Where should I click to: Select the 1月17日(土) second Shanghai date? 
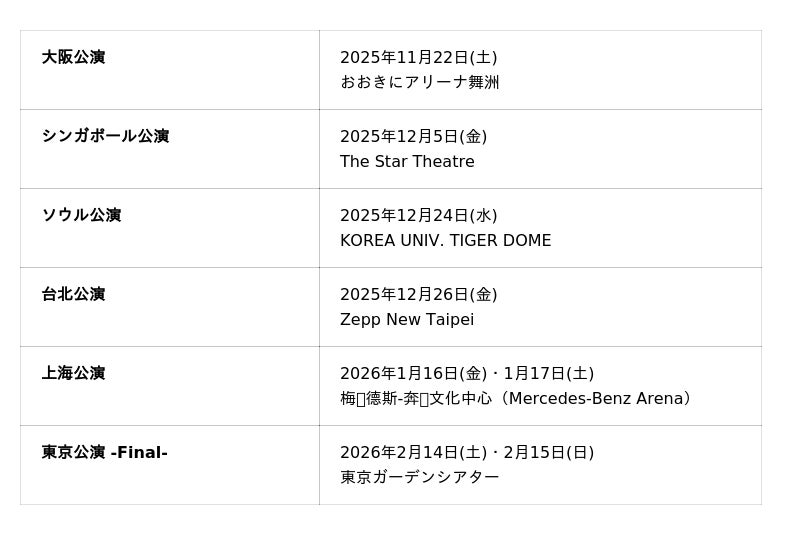548,374
